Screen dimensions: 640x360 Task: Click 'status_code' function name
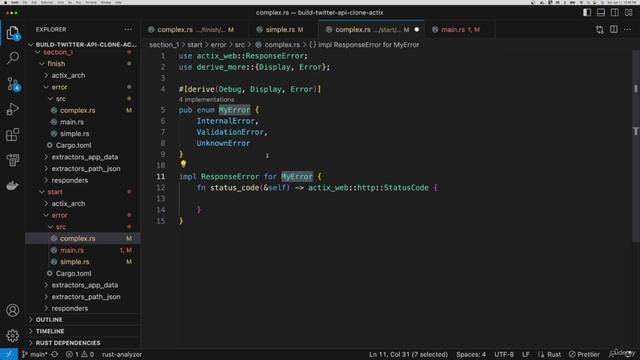(234, 188)
